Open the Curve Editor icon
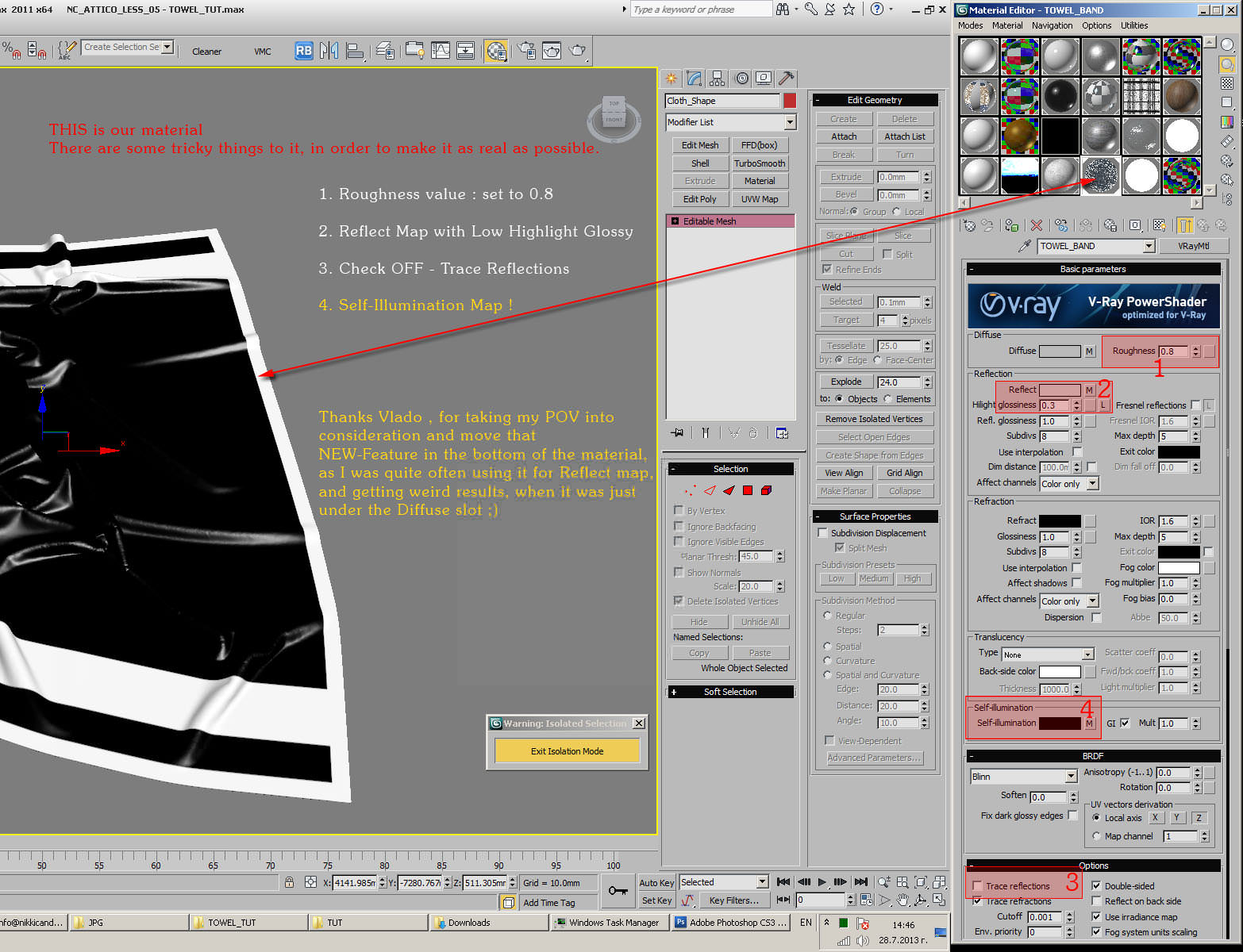The height and width of the screenshot is (952, 1243). coord(441,51)
